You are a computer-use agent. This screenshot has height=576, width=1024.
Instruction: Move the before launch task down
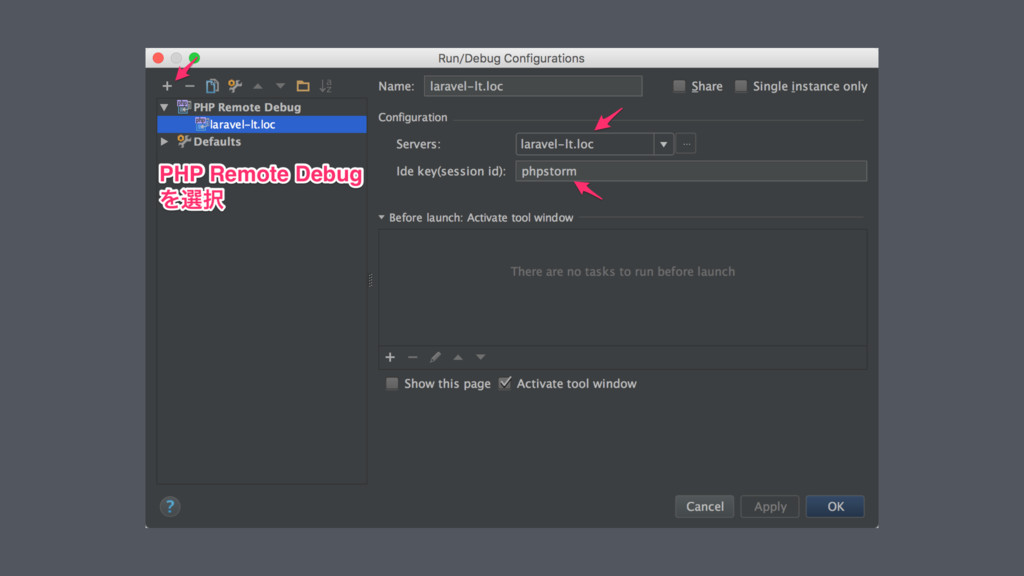(481, 357)
